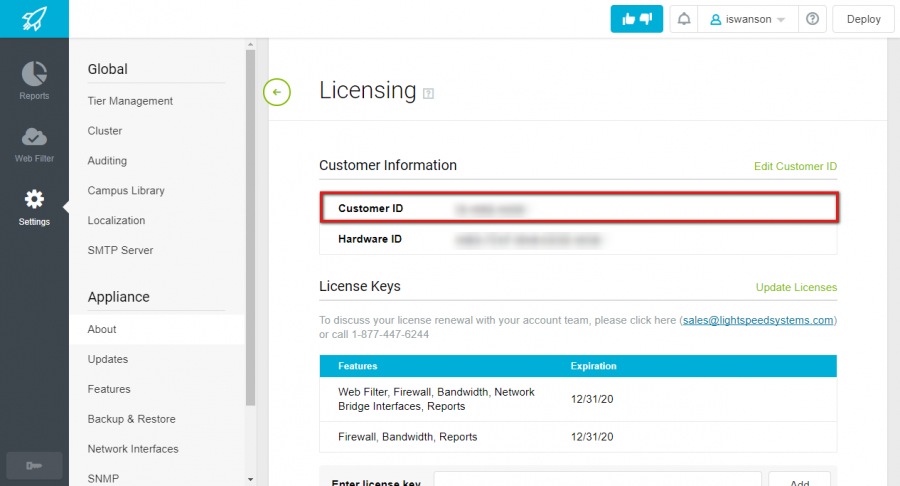Select the About menu item
The height and width of the screenshot is (486, 900).
[x=157, y=329]
